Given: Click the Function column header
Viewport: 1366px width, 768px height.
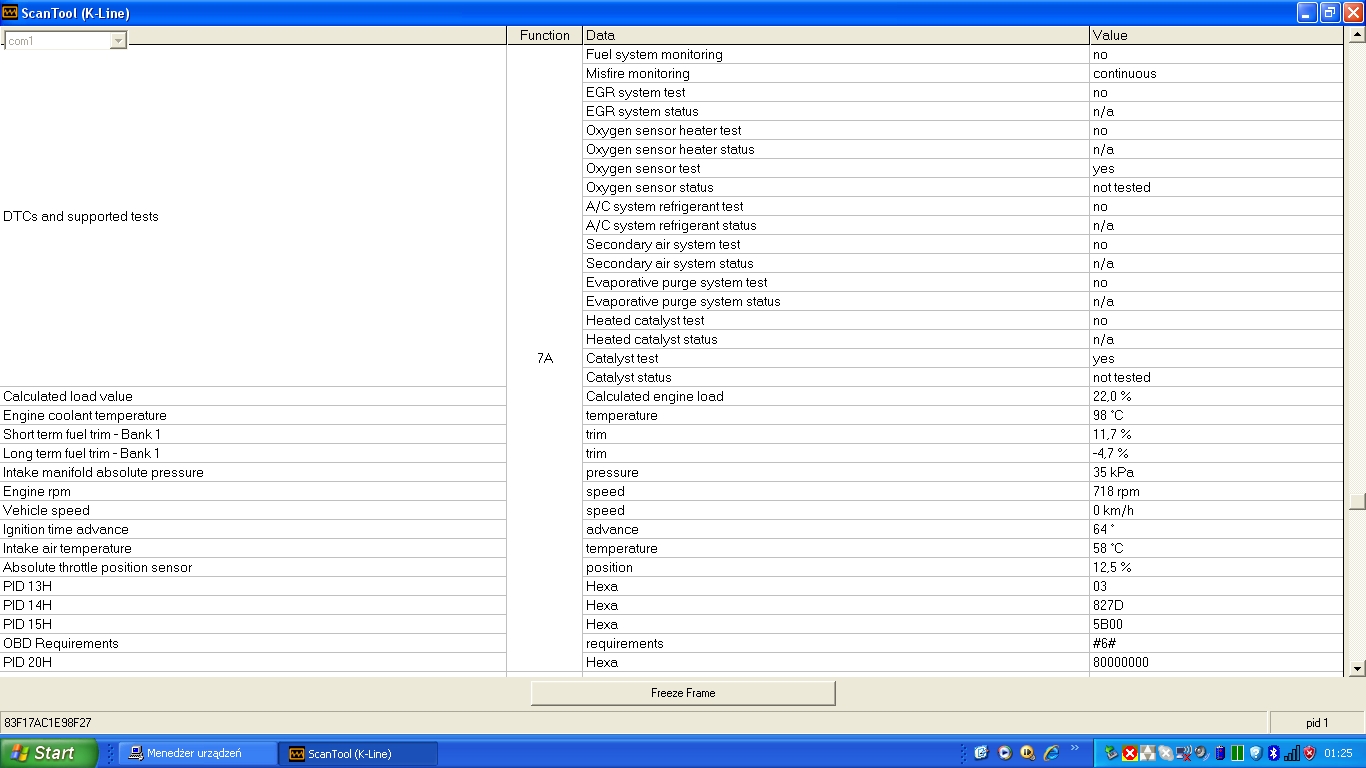Looking at the screenshot, I should (545, 35).
